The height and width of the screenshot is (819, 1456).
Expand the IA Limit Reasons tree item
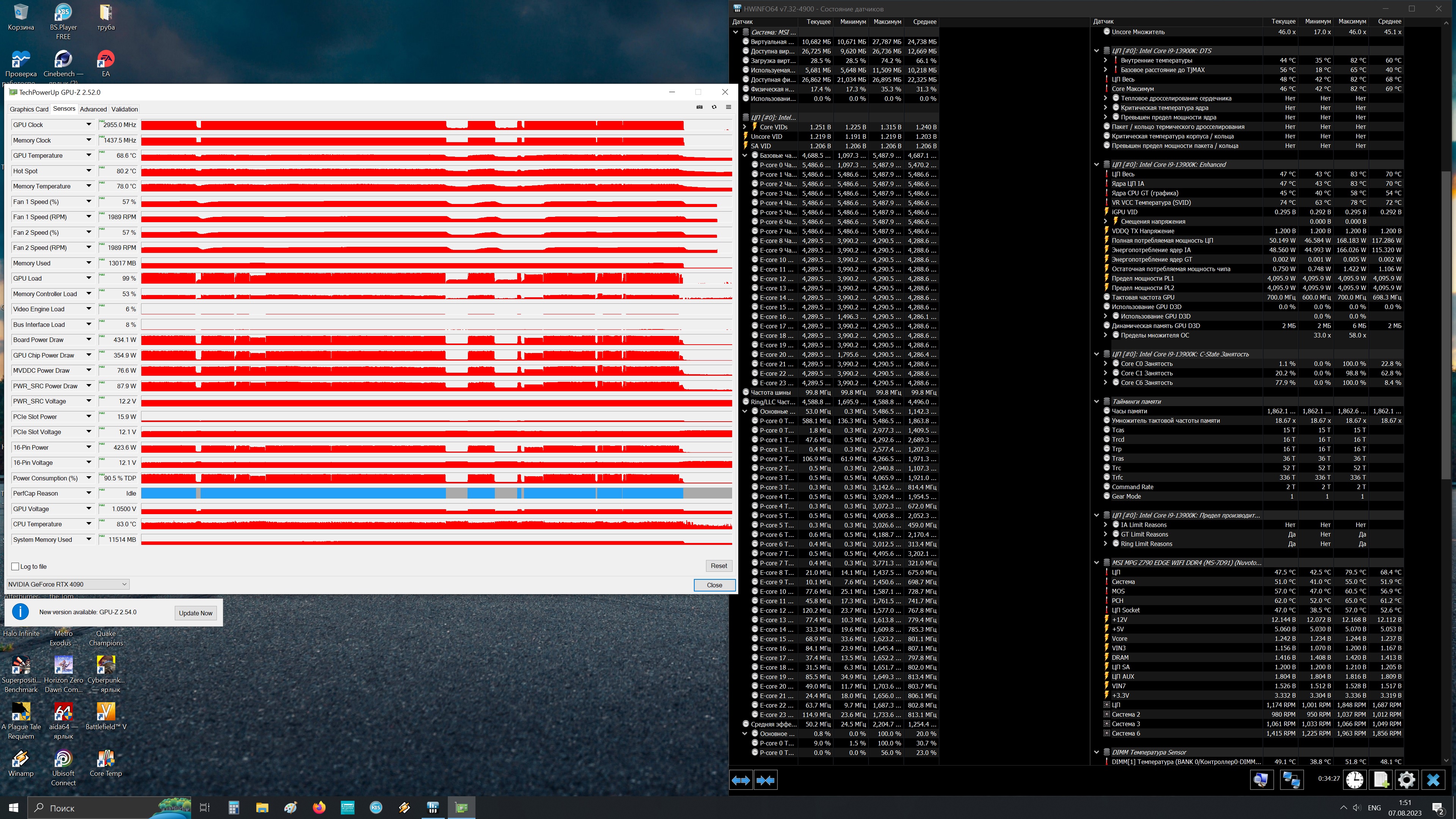pyautogui.click(x=1106, y=524)
